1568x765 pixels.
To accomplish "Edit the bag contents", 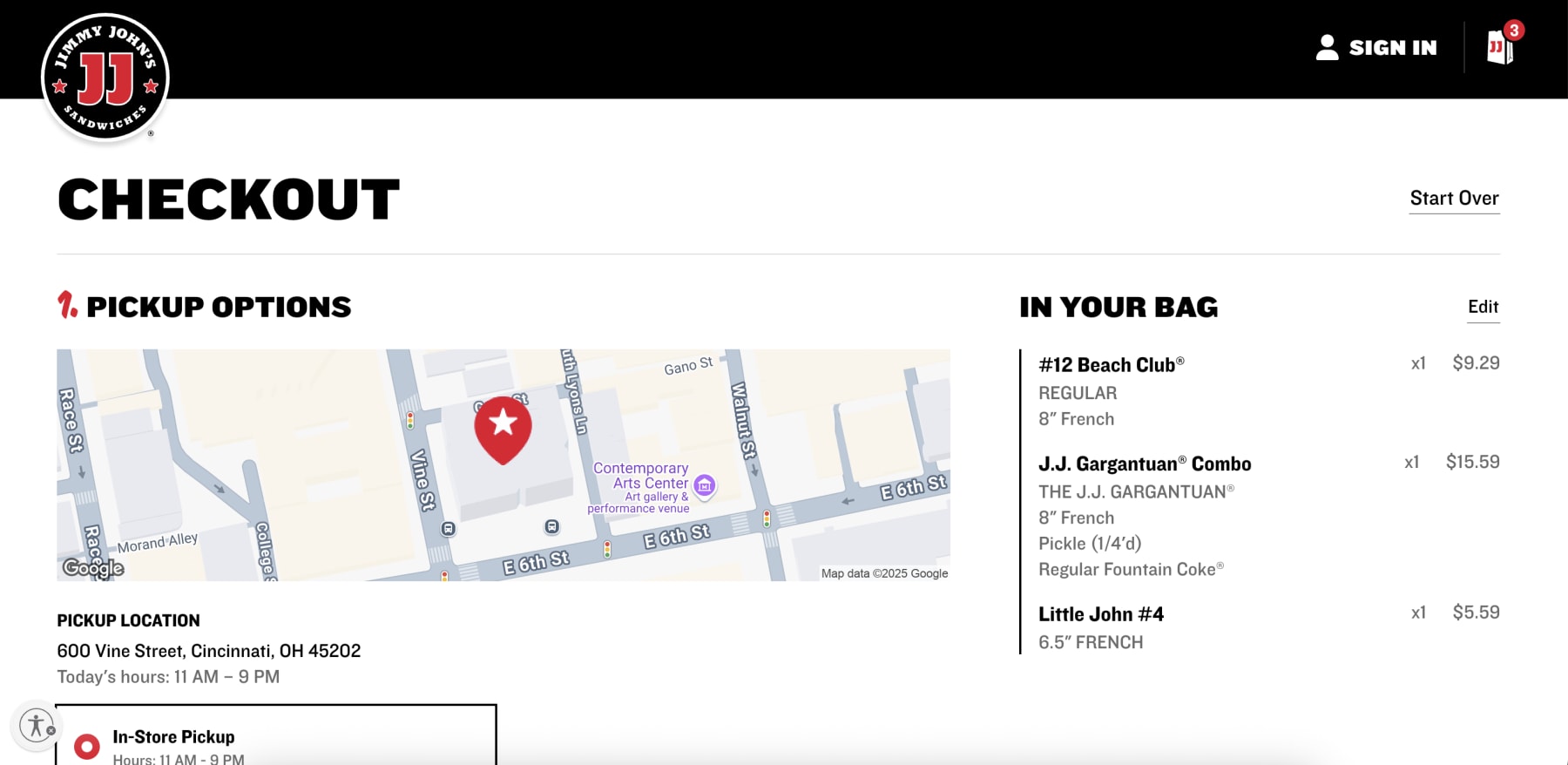I will coord(1483,307).
